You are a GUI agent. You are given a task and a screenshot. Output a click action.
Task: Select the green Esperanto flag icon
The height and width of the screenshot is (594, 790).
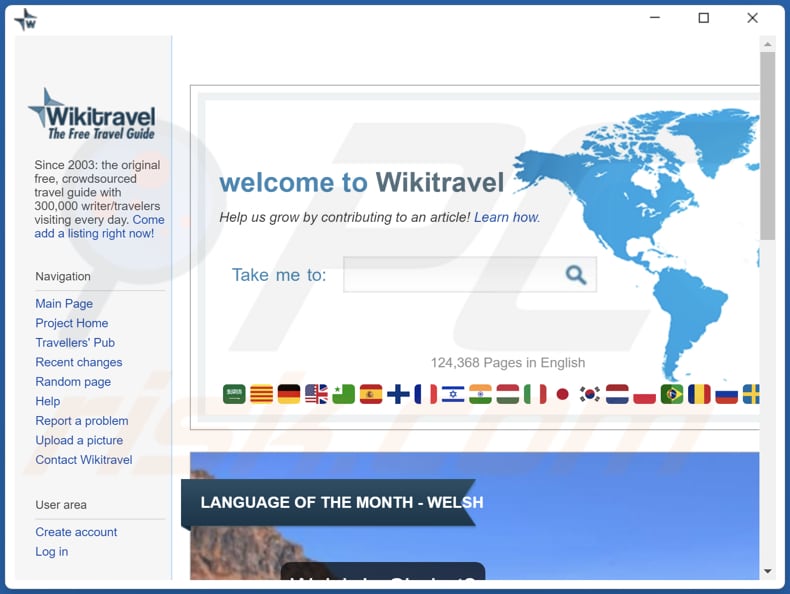pyautogui.click(x=344, y=394)
